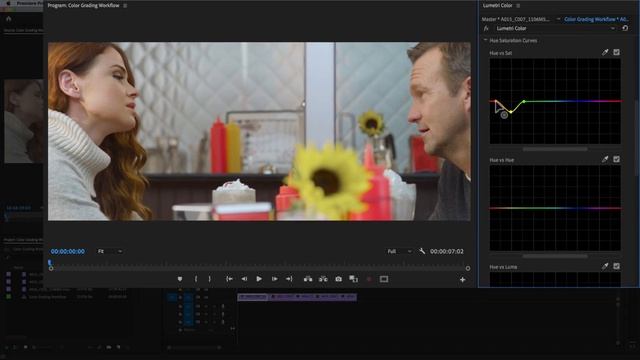This screenshot has height=360, width=640.
Task: Click the Hue vs Hue rainbow curve line
Action: [x=555, y=208]
